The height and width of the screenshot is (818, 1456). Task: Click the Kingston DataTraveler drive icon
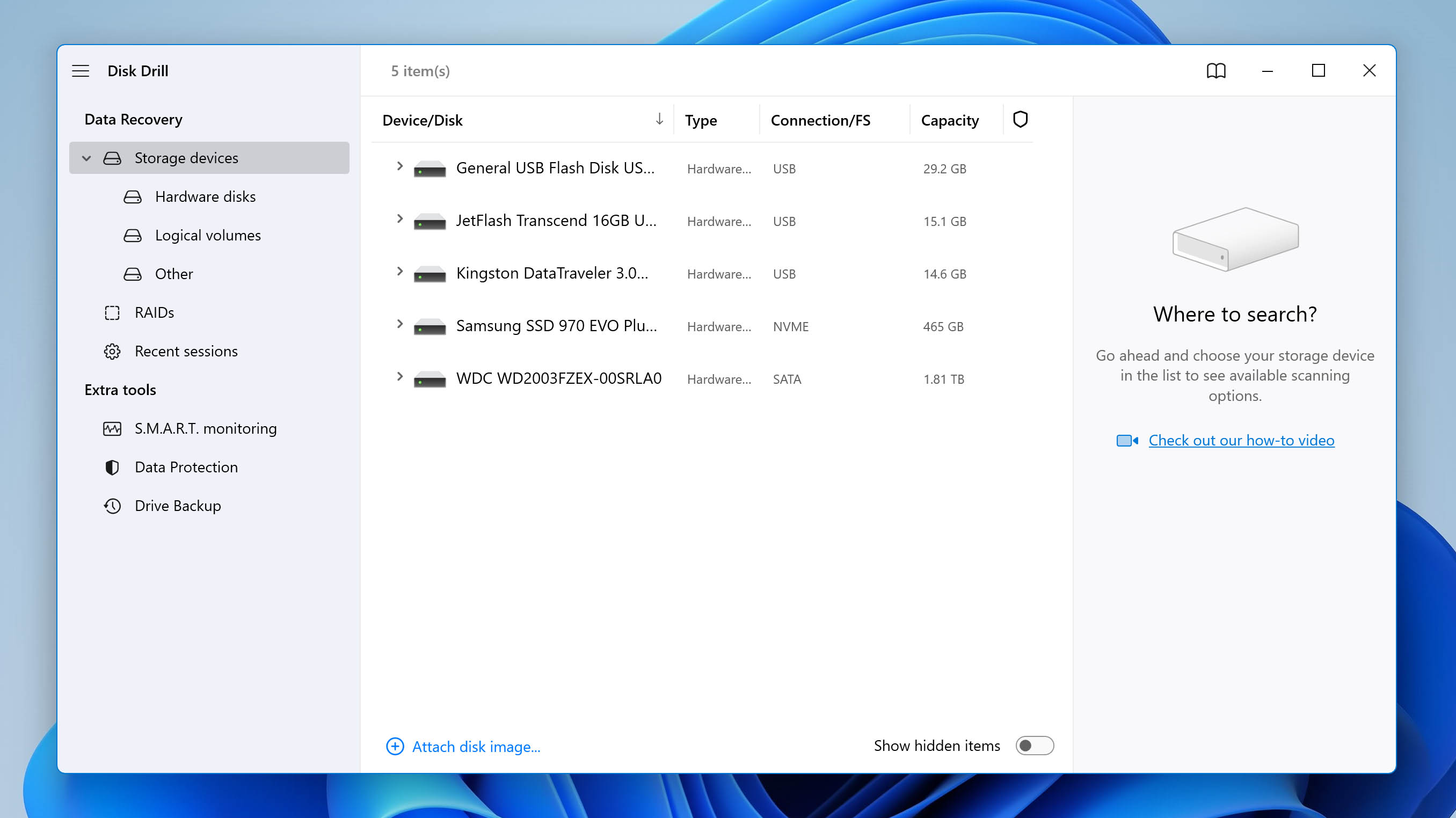tap(429, 273)
